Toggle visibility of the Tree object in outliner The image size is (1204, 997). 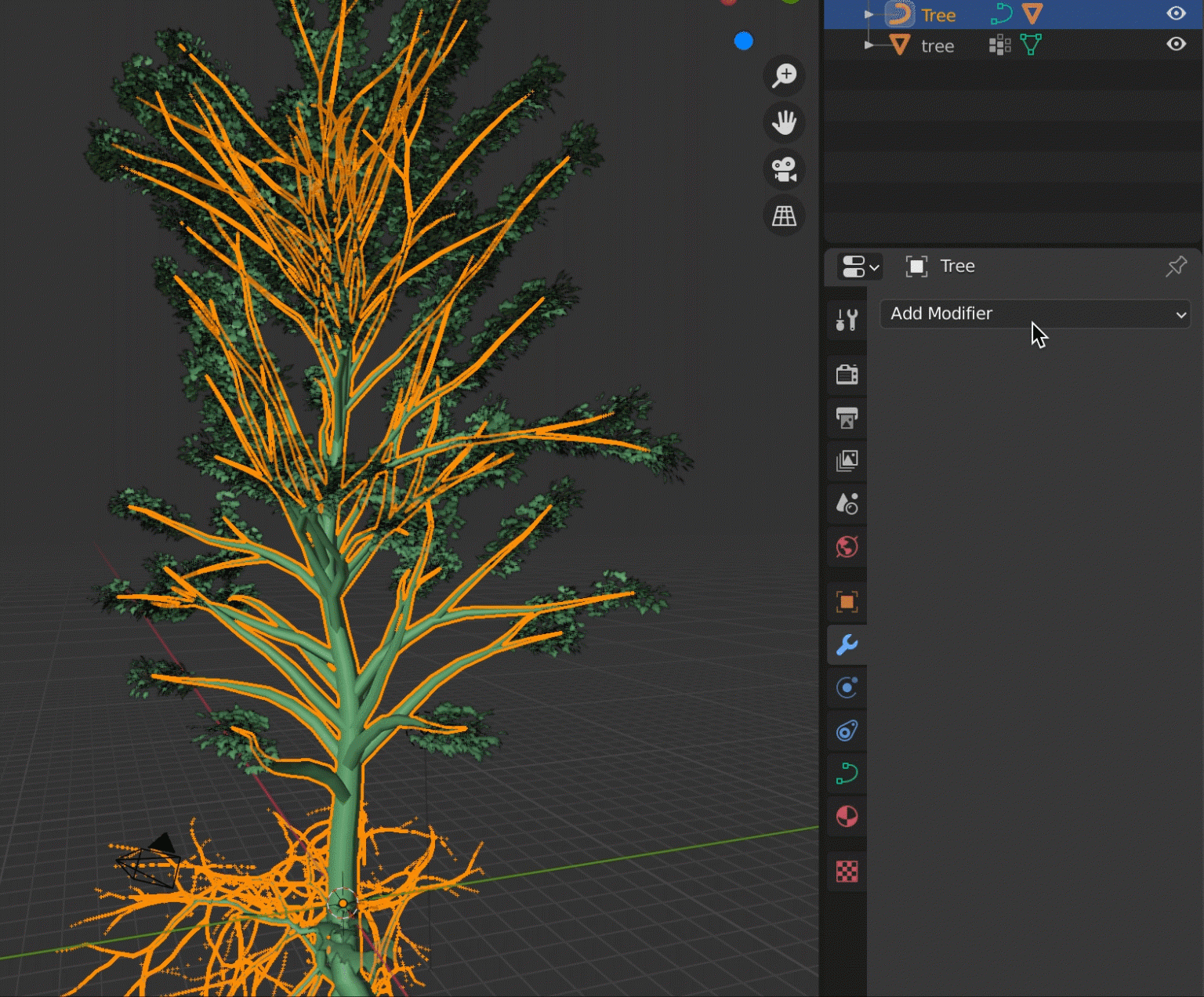(1176, 13)
